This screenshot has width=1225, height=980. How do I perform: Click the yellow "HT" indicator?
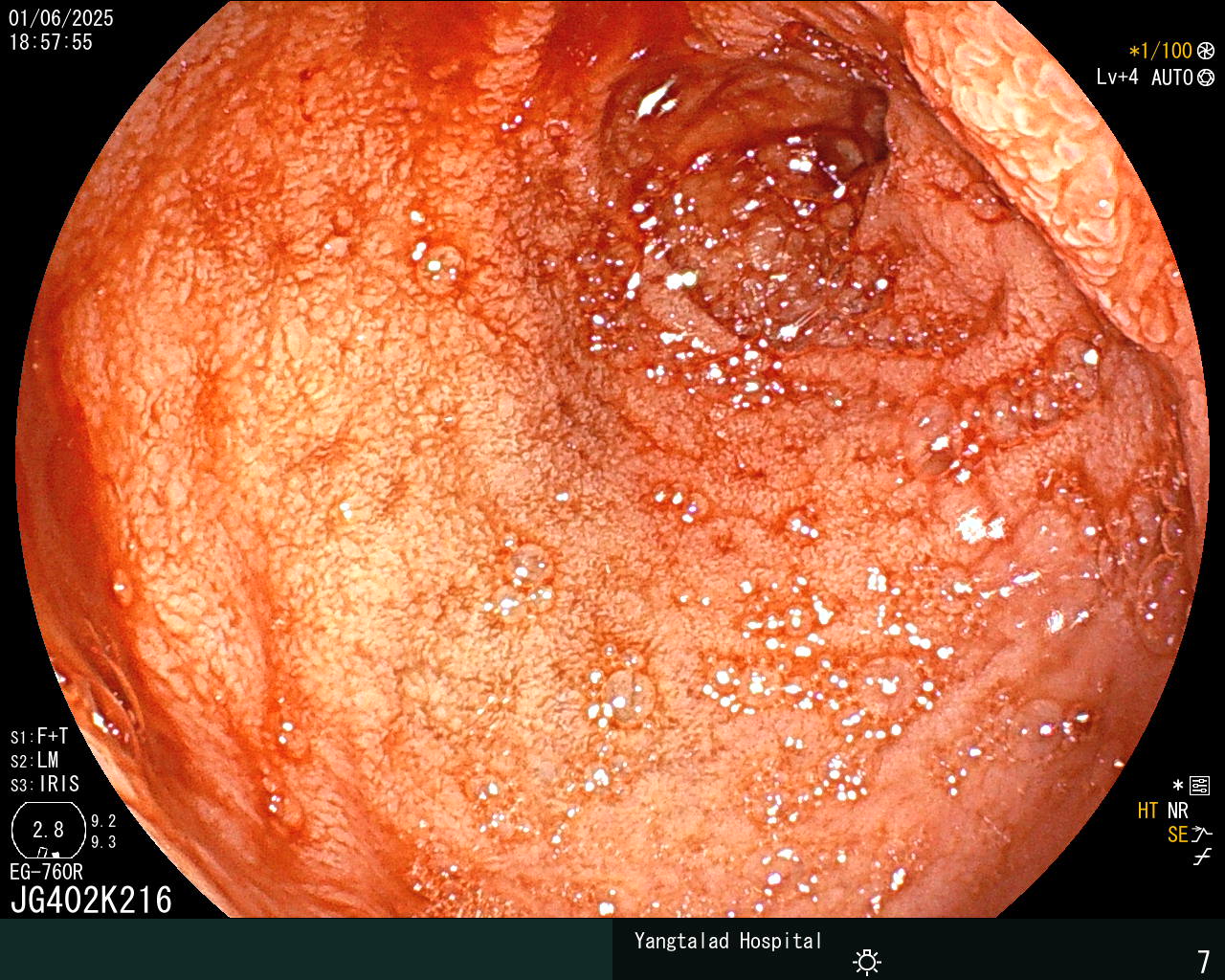tap(1147, 811)
